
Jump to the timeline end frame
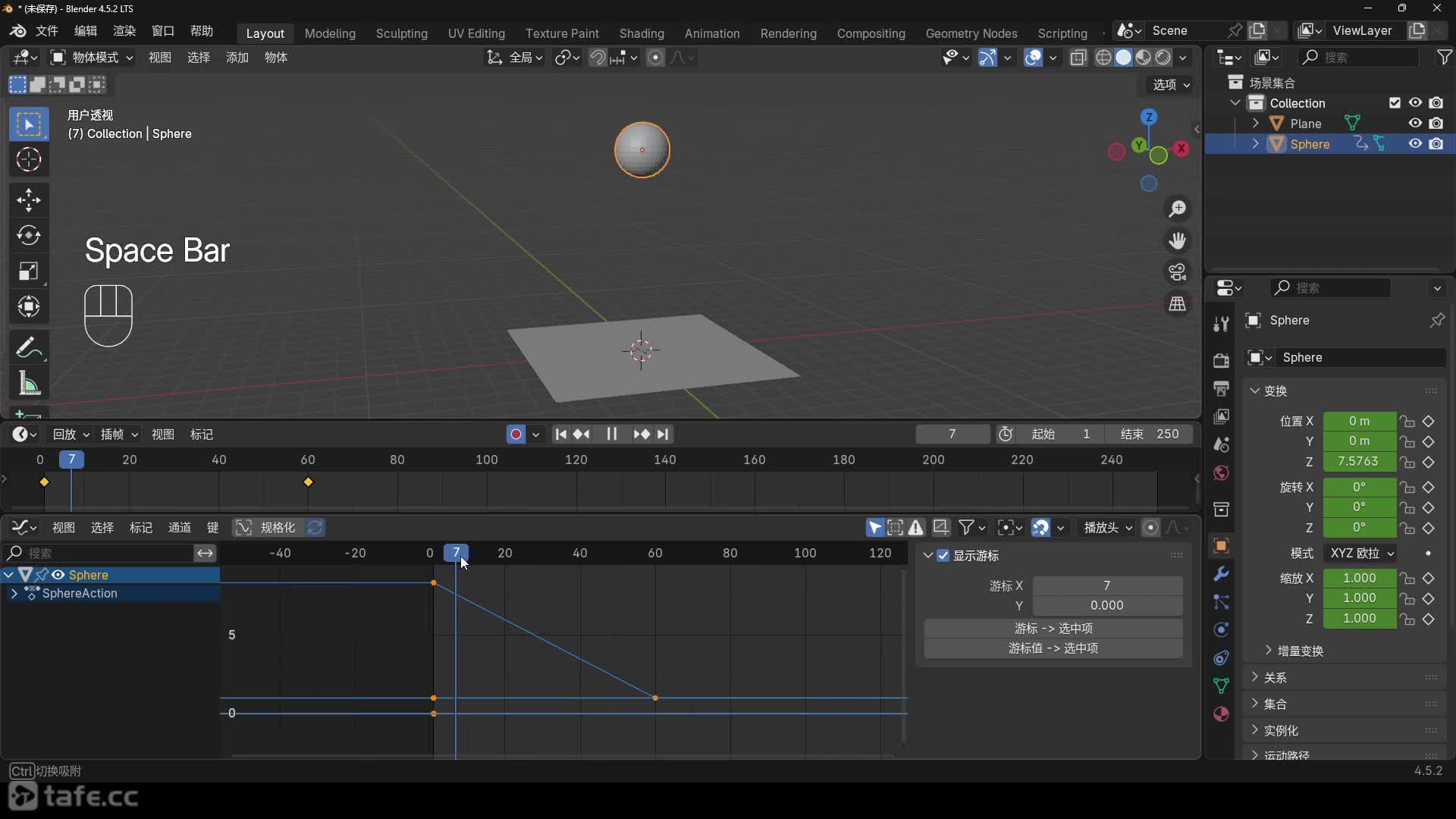[x=663, y=434]
